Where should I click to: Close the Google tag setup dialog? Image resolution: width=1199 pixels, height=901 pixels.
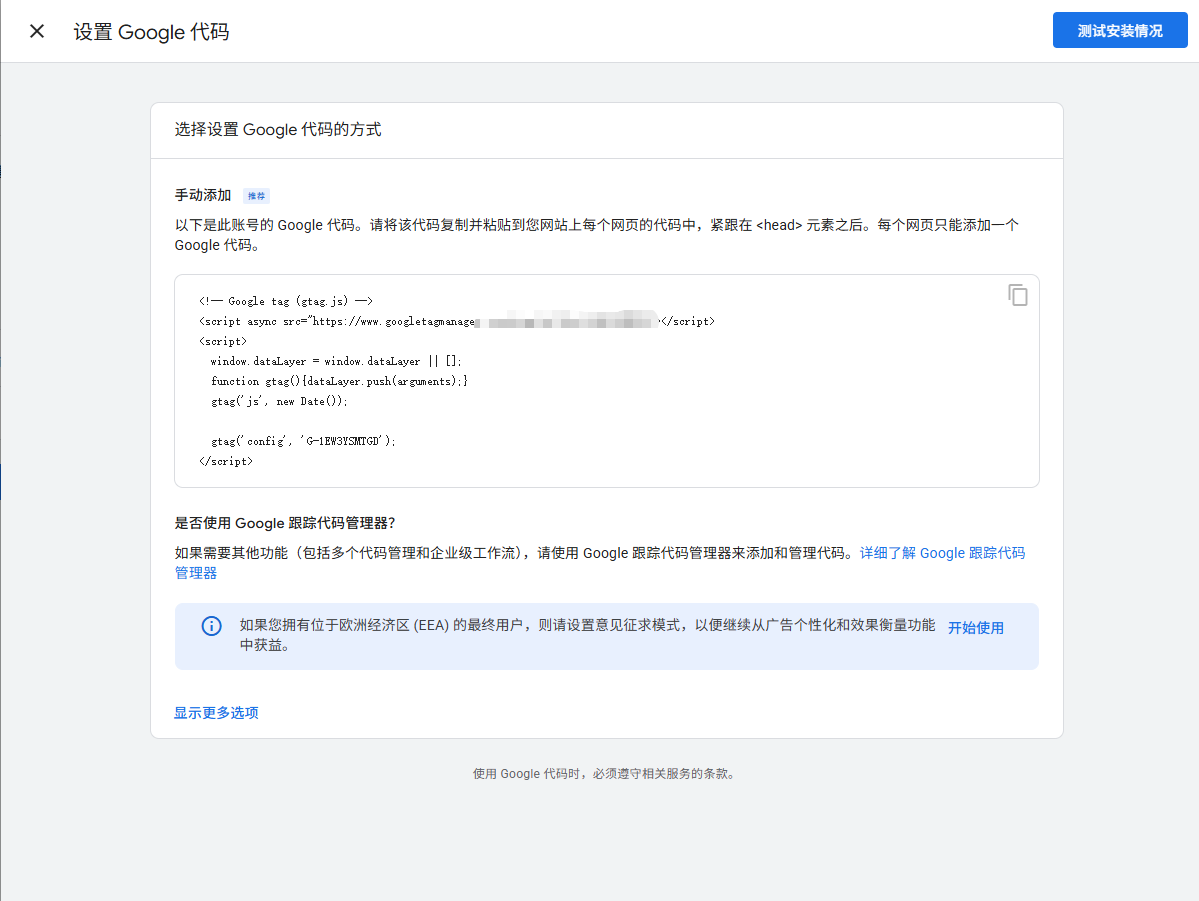(37, 31)
